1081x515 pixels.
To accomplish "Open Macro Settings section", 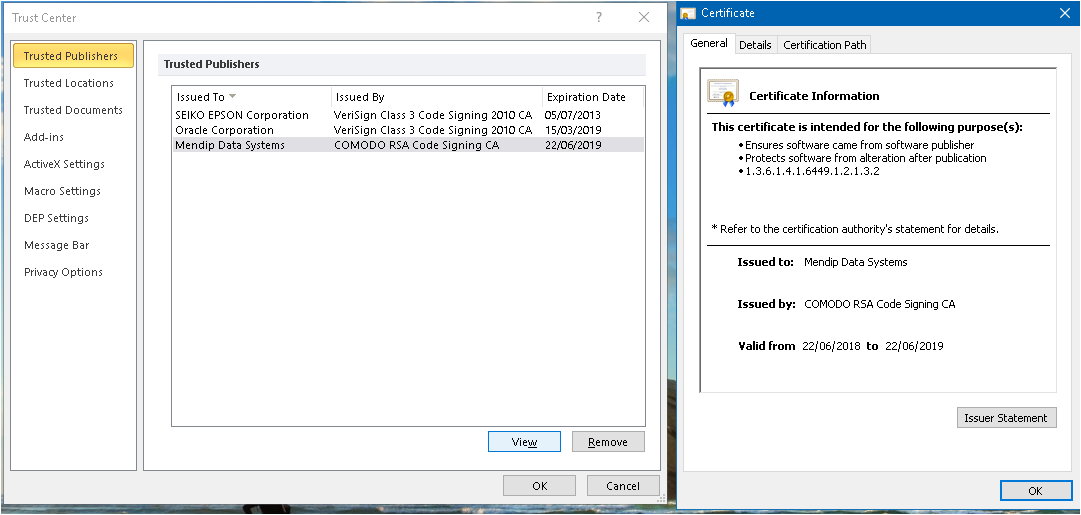I will pyautogui.click(x=62, y=191).
